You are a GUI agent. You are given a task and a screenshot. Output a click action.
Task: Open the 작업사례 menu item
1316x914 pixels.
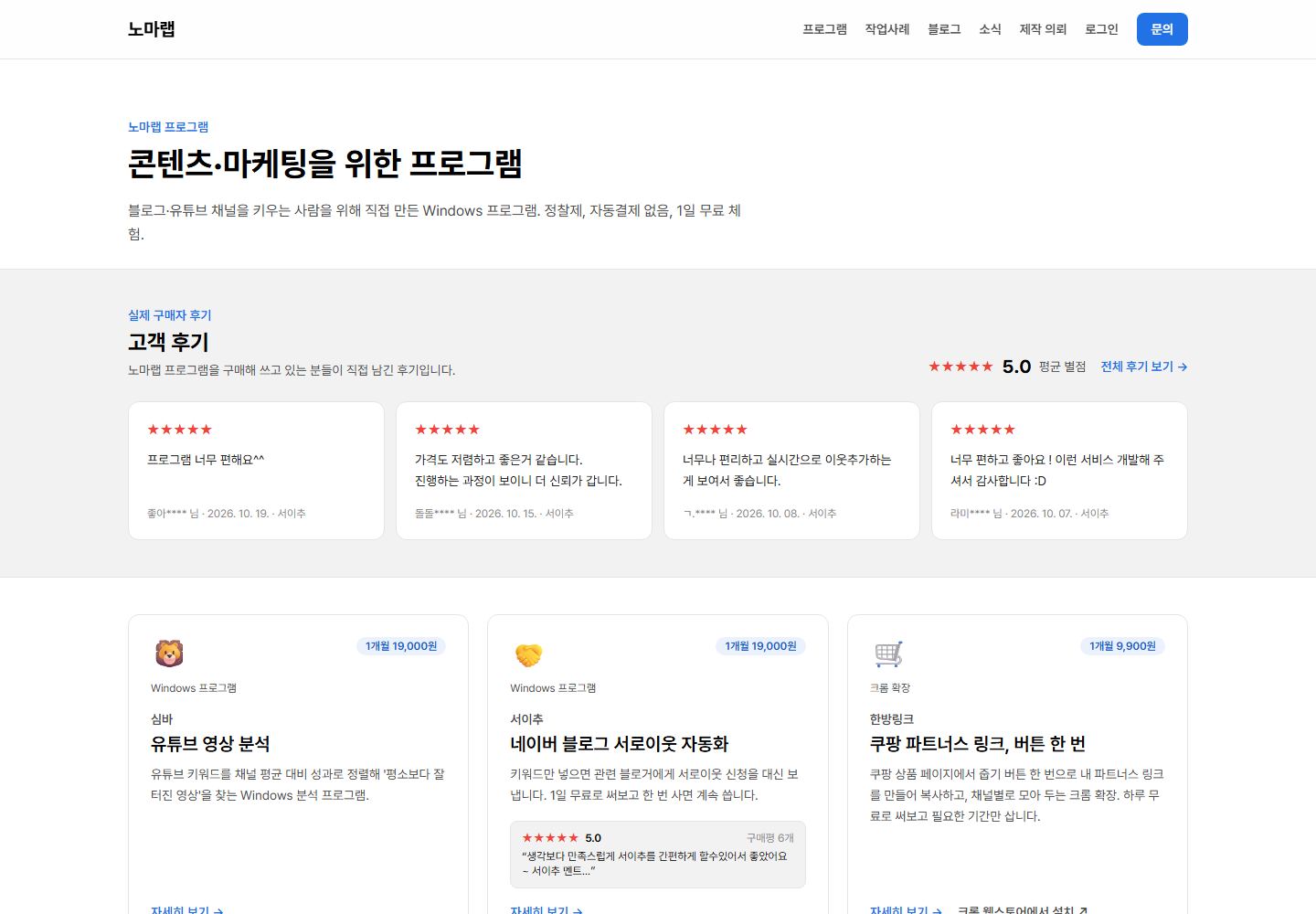click(x=887, y=29)
